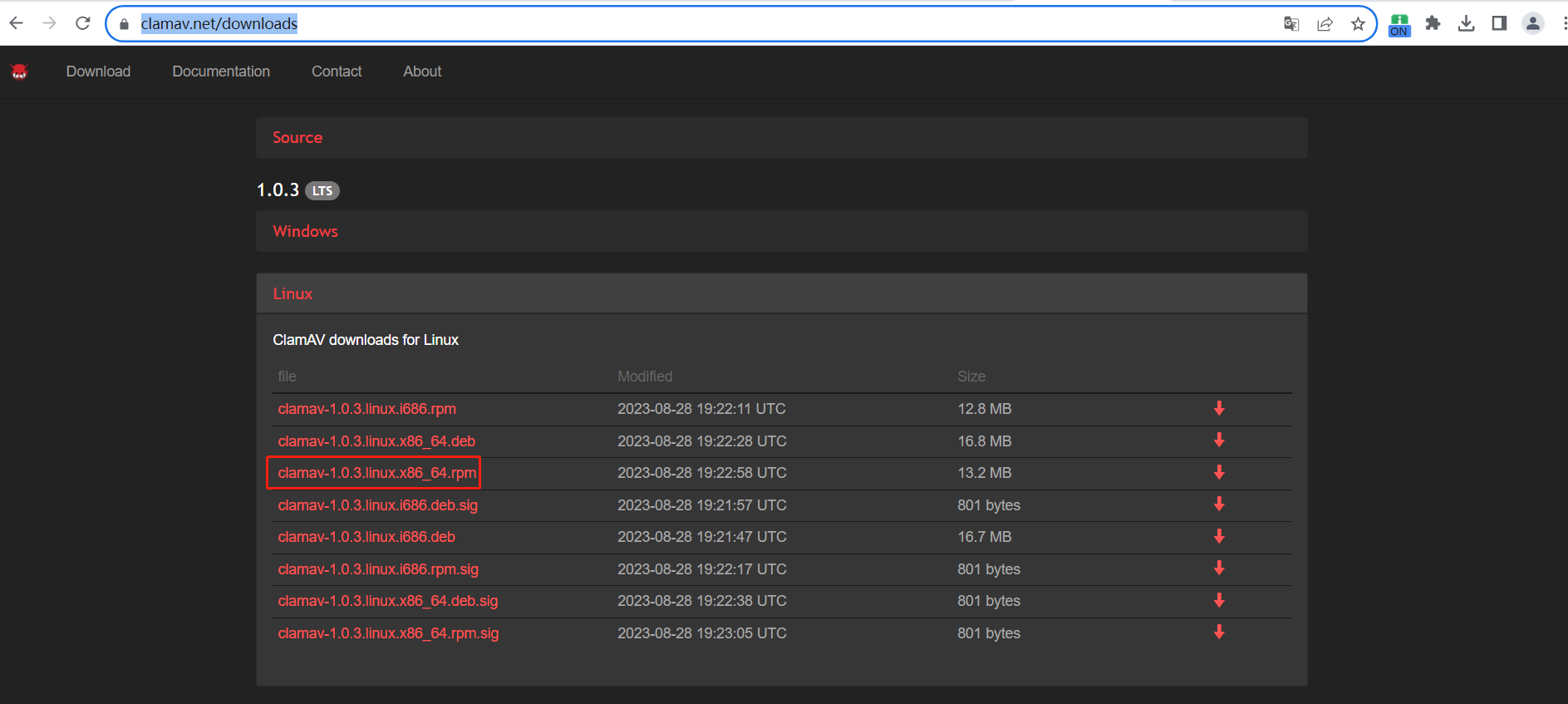This screenshot has width=1568, height=704.
Task: Click the site lock icon in address bar
Action: (x=125, y=24)
